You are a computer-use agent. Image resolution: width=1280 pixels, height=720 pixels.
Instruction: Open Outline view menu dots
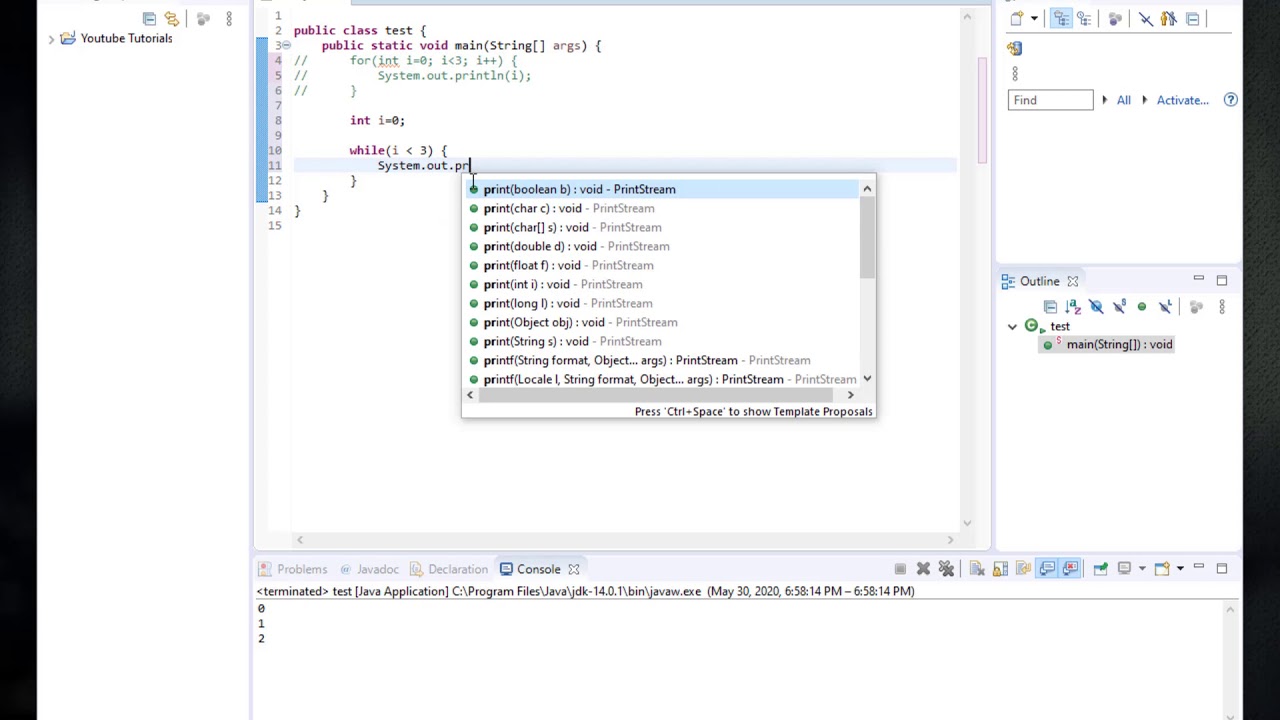[1222, 306]
